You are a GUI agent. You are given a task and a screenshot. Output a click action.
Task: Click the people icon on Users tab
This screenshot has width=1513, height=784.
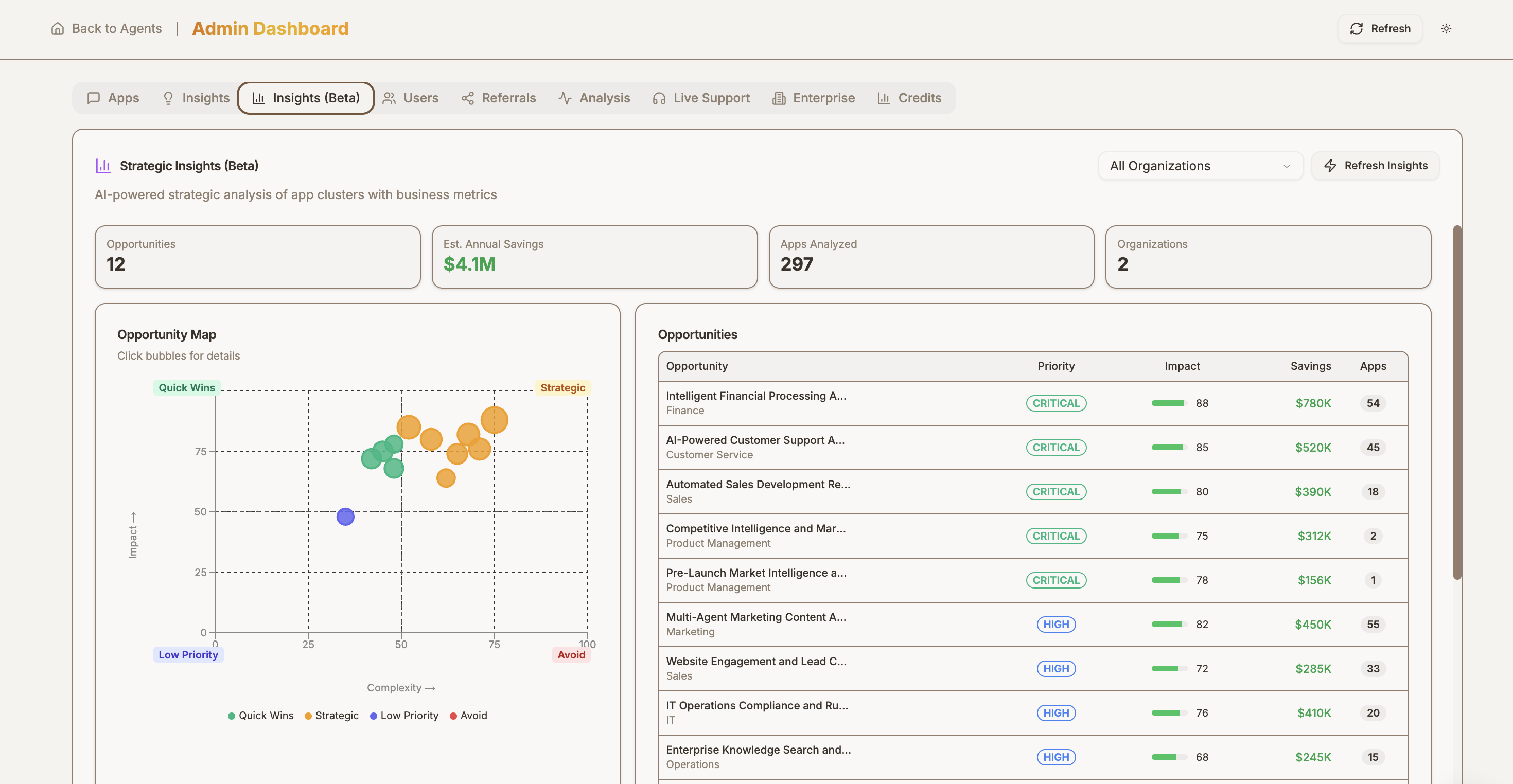pos(389,98)
